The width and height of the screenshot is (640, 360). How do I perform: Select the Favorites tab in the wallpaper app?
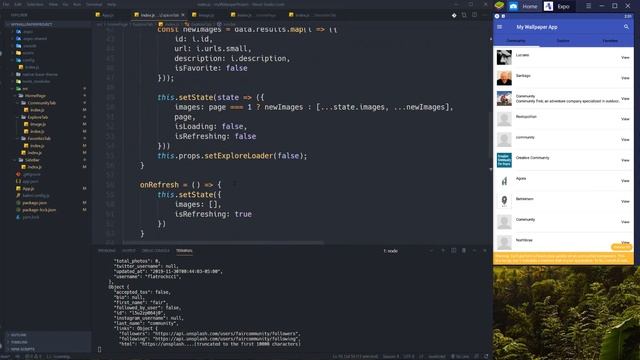click(x=610, y=41)
